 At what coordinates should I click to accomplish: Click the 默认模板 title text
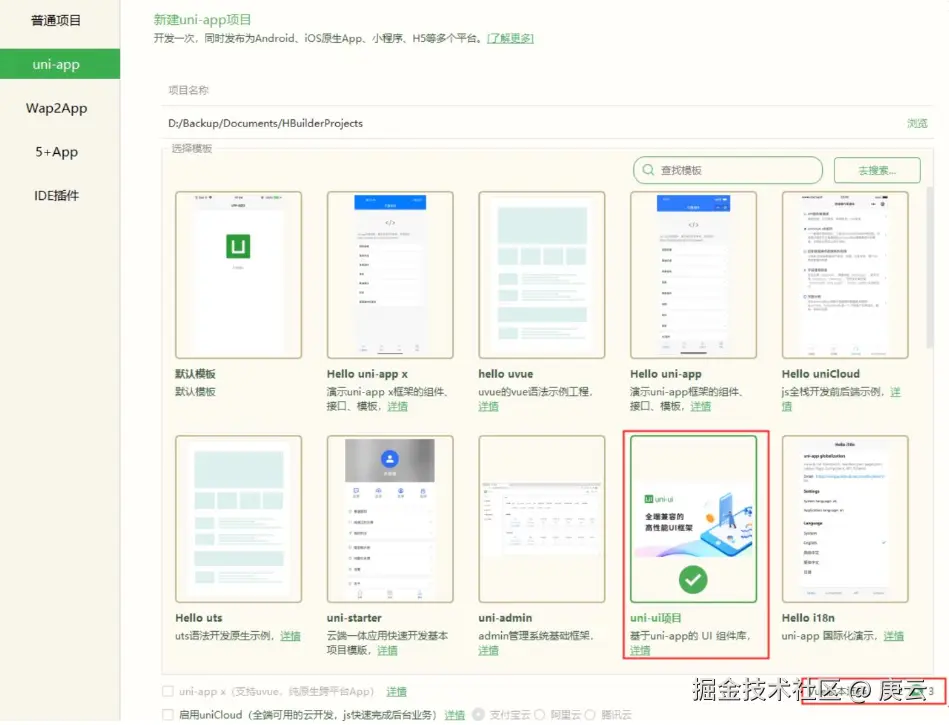point(195,374)
